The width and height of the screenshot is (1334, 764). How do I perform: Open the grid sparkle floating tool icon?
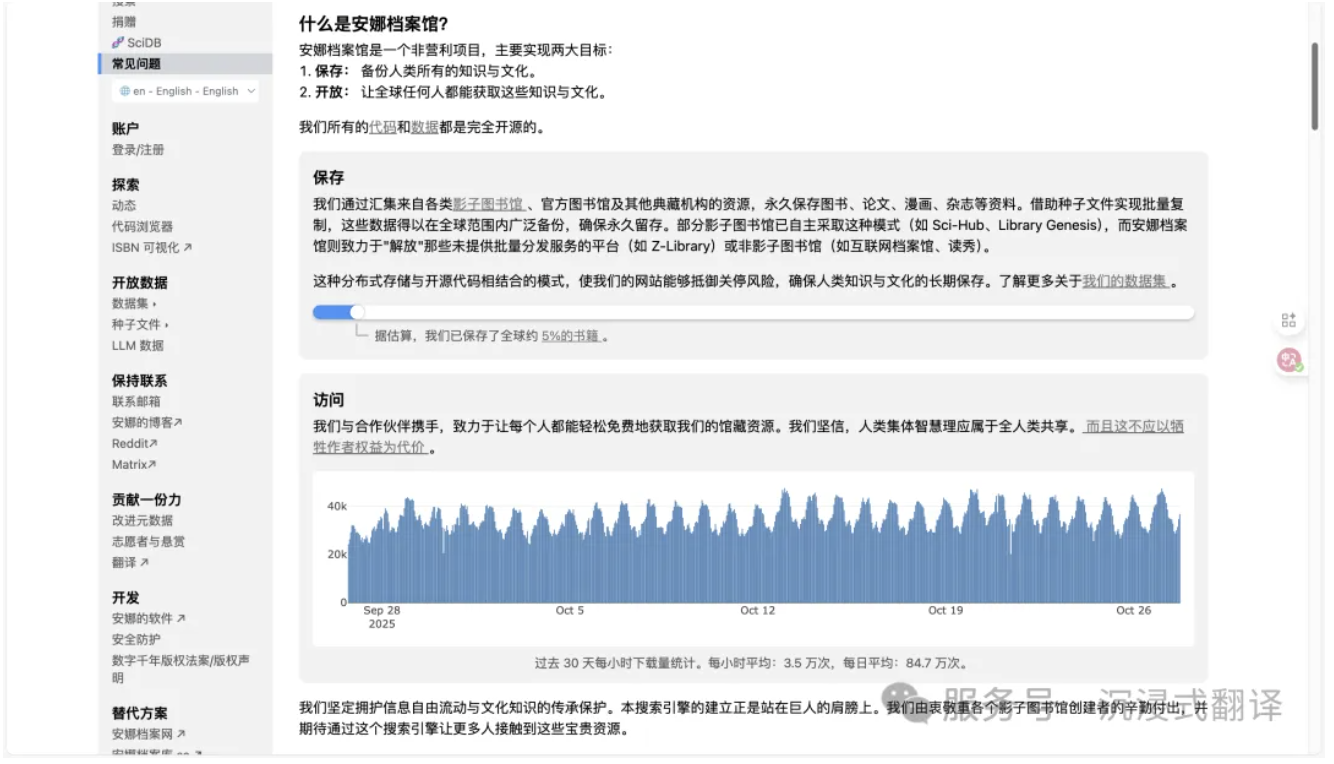(x=1288, y=320)
